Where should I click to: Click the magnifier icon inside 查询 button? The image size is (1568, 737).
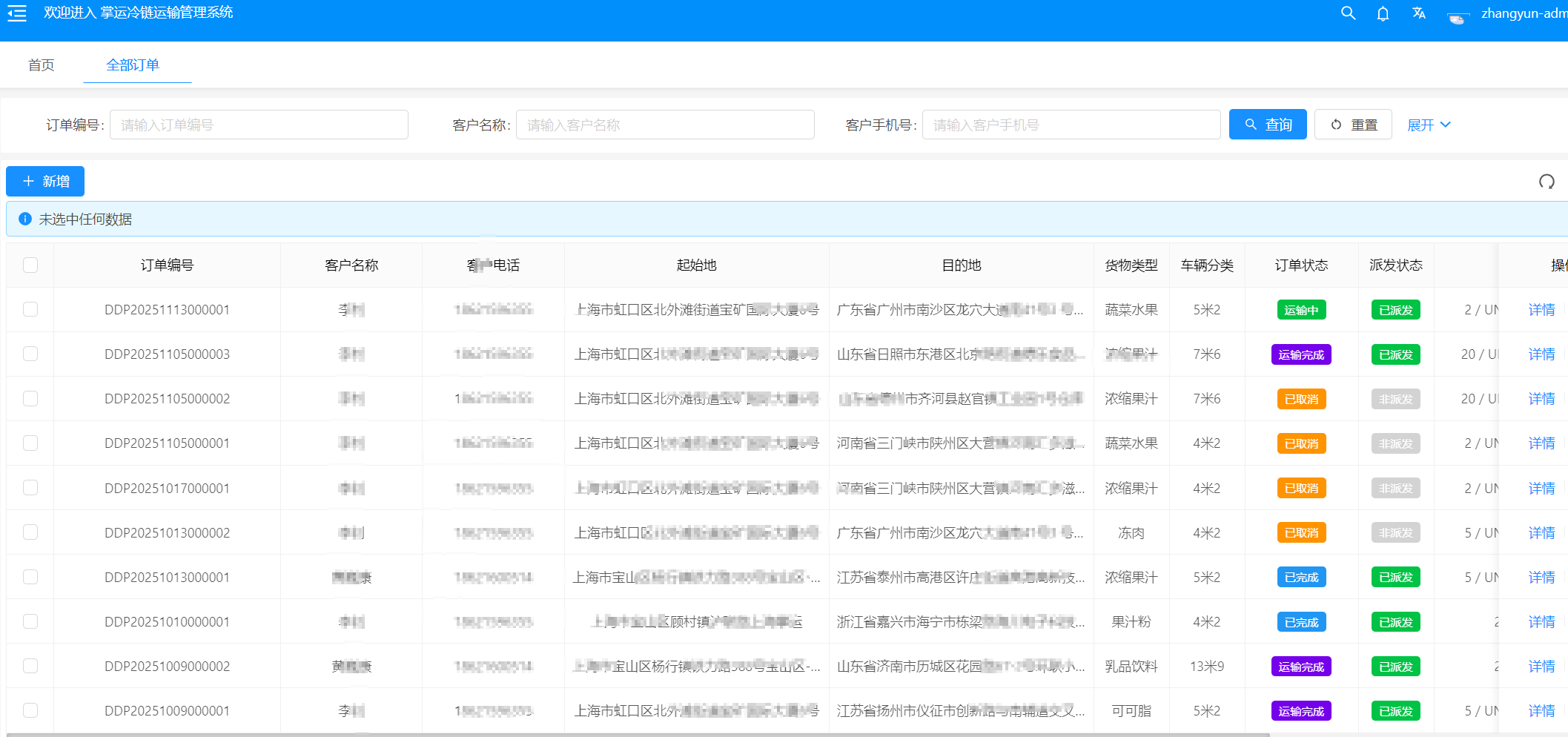(1250, 124)
